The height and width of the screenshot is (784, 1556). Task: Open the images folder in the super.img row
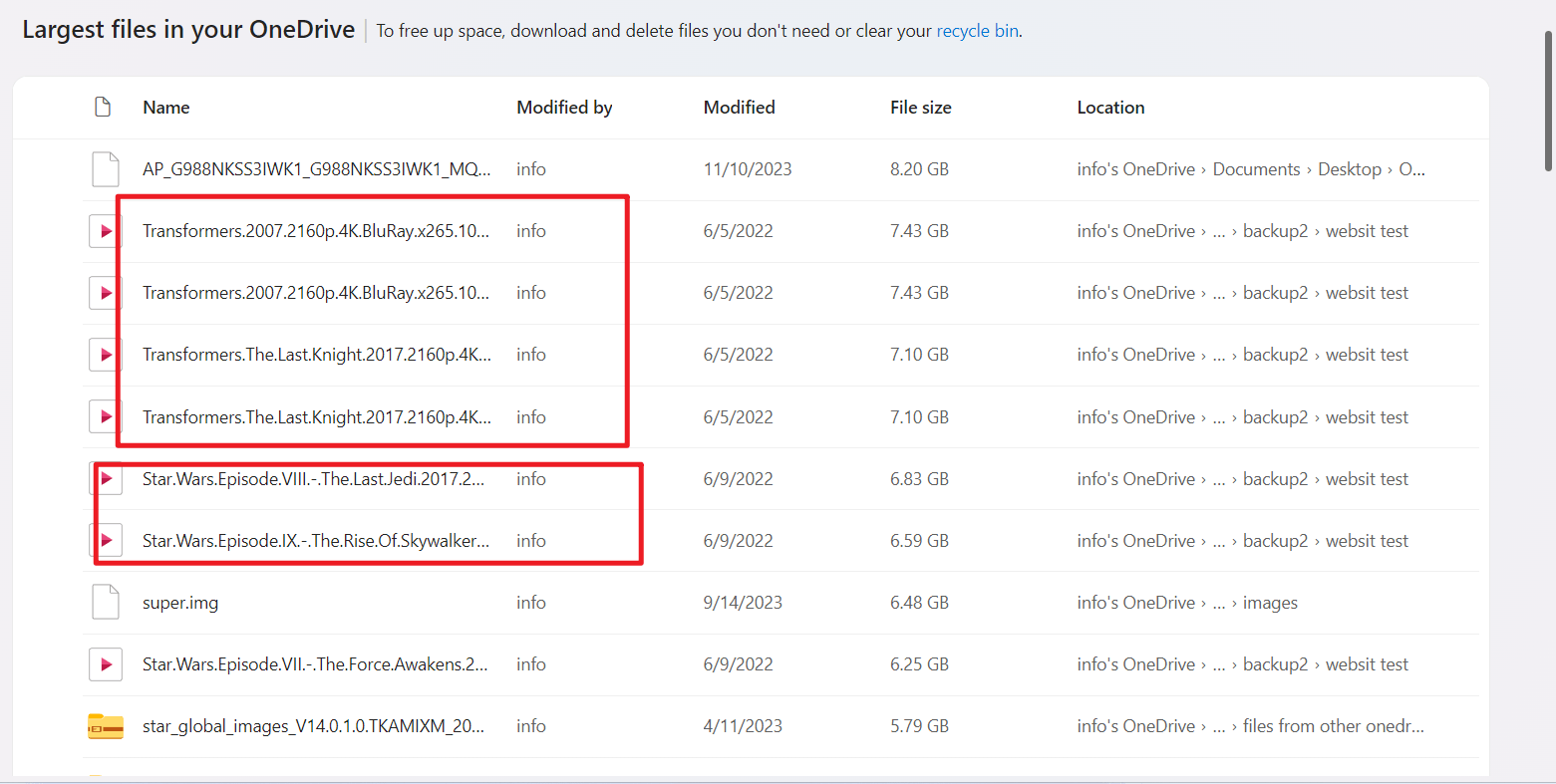click(x=1270, y=603)
